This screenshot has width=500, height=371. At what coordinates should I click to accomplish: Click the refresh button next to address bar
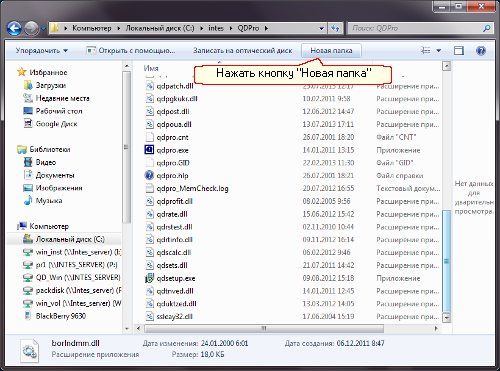pyautogui.click(x=335, y=28)
